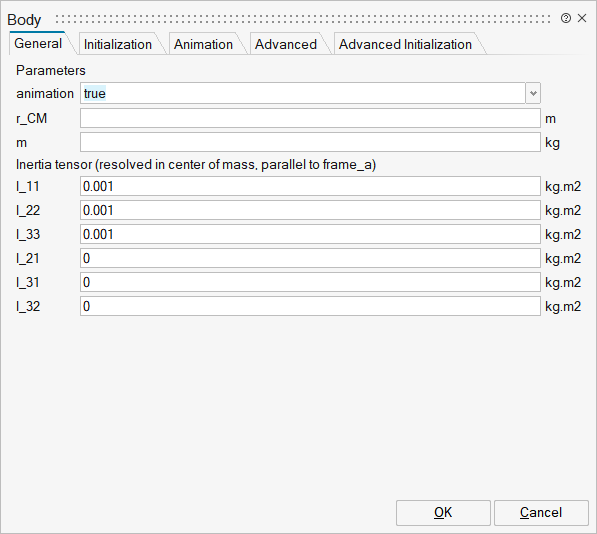Close the Body dialog
The width and height of the screenshot is (597, 534).
pyautogui.click(x=582, y=18)
